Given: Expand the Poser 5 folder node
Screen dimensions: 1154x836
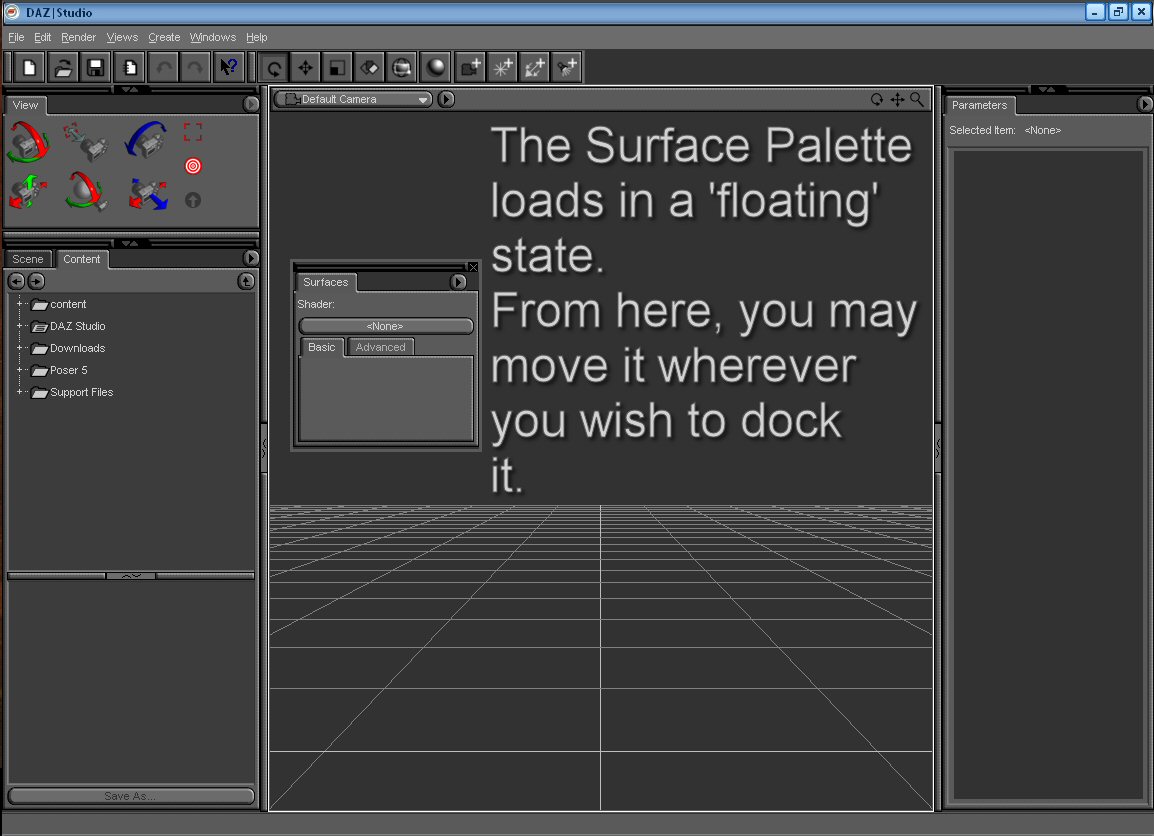Looking at the screenshot, I should pyautogui.click(x=19, y=370).
